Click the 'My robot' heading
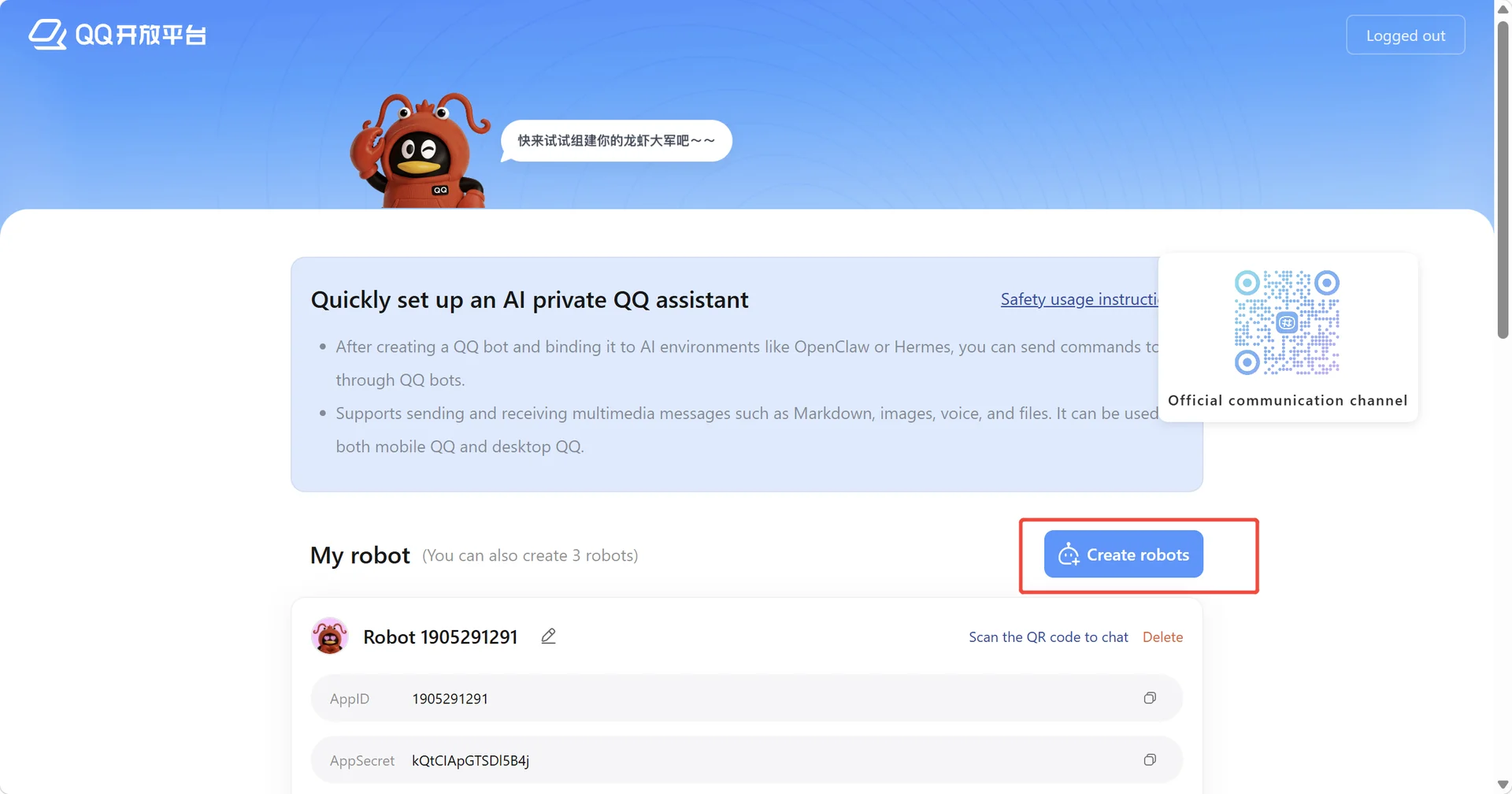This screenshot has height=794, width=1512. [360, 555]
